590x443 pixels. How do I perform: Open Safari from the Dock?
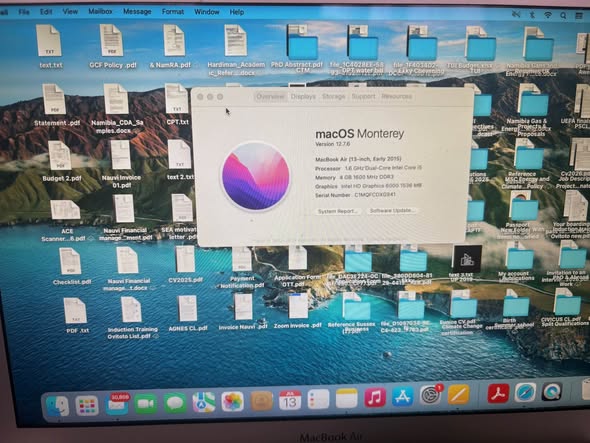coord(525,393)
